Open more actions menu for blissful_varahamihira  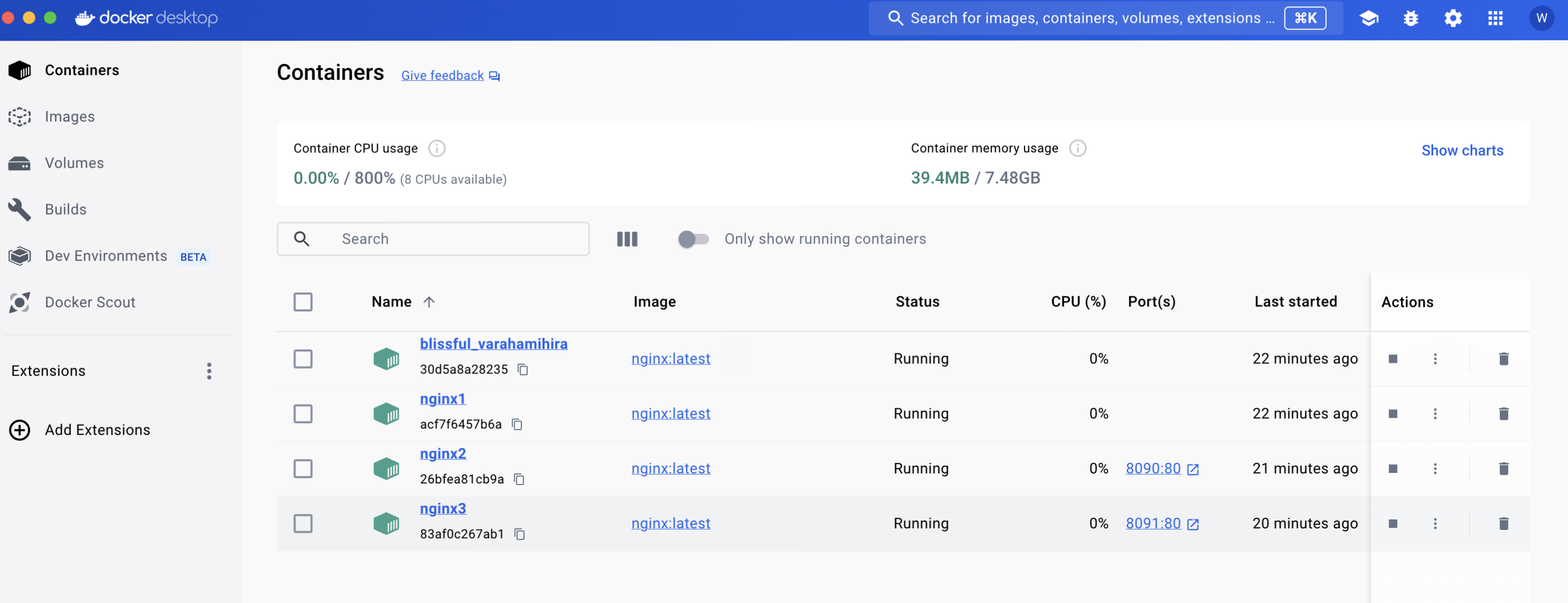coord(1435,359)
